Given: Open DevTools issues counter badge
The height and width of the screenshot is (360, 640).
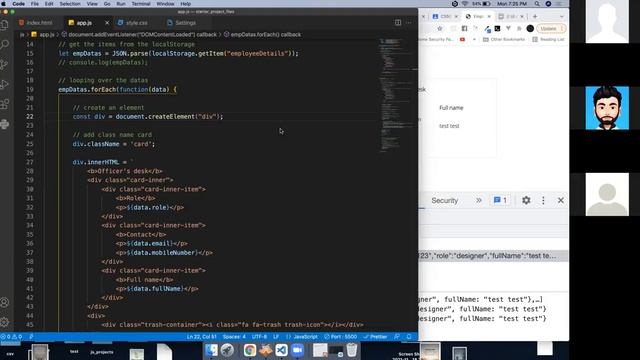Looking at the screenshot, I should point(500,200).
